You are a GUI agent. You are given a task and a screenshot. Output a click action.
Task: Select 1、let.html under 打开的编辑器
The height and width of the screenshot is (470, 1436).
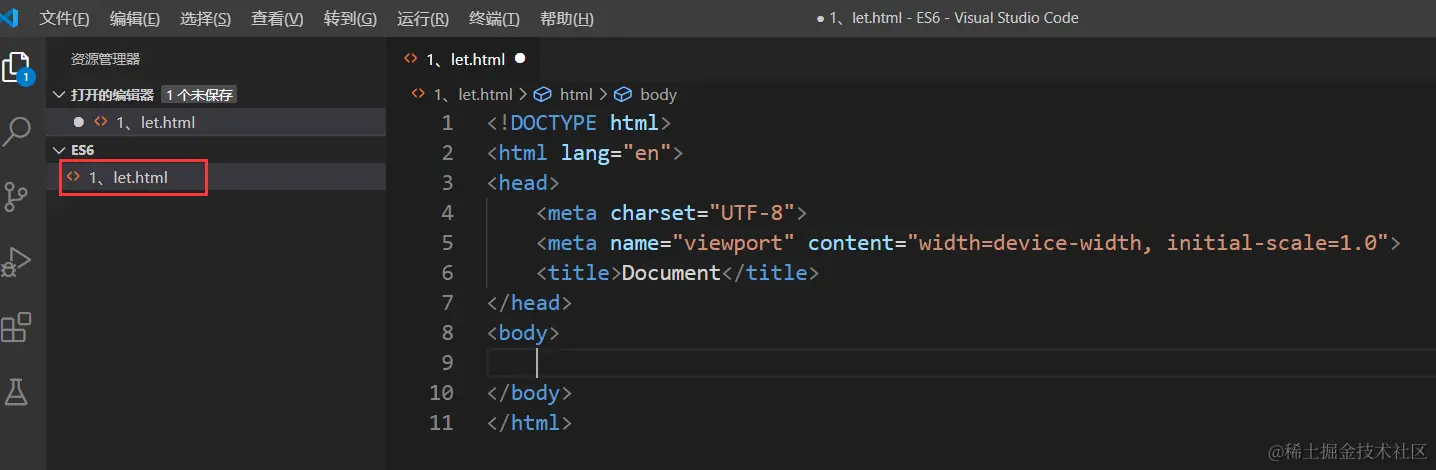217,123
